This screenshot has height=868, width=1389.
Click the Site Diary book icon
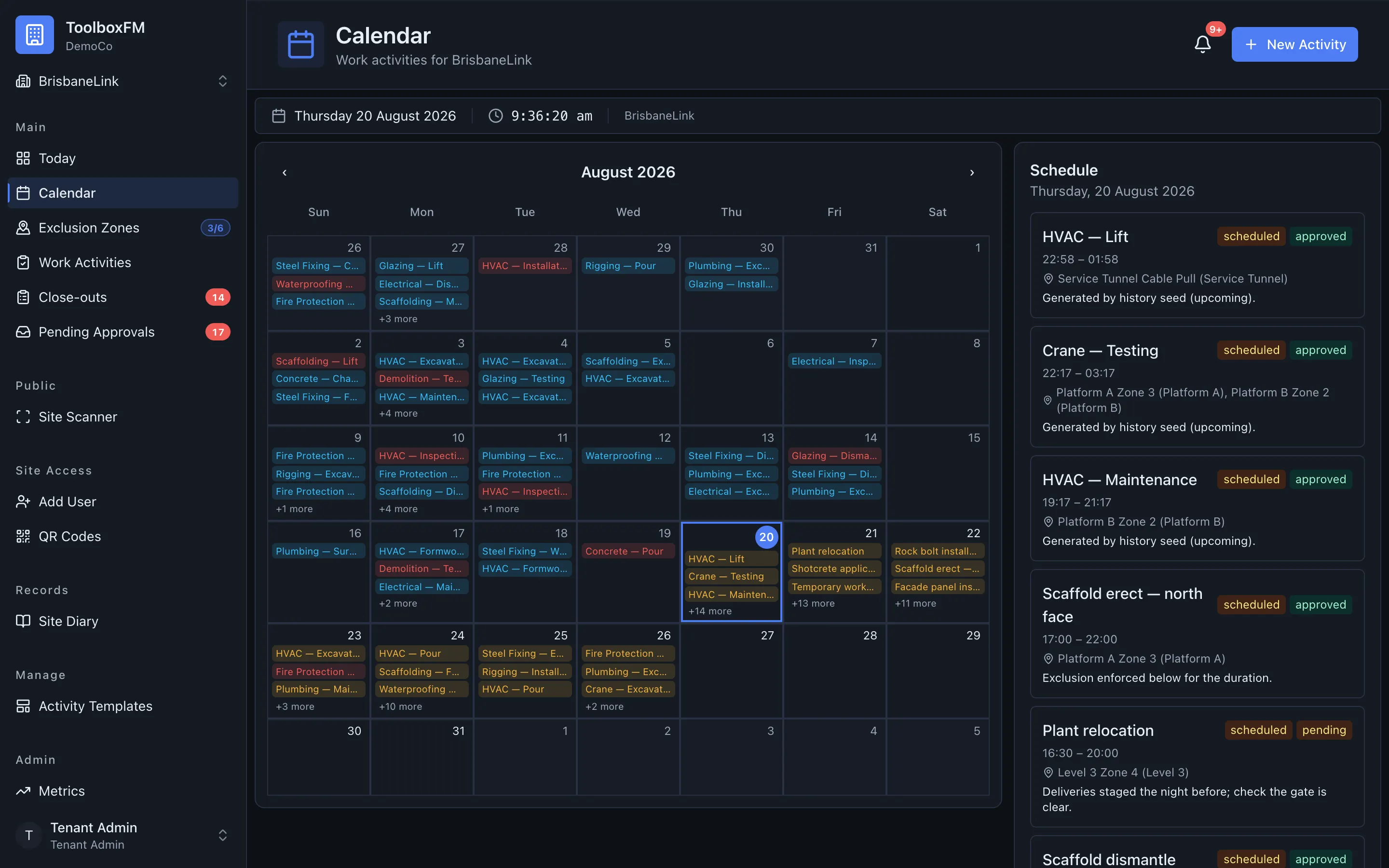23,621
